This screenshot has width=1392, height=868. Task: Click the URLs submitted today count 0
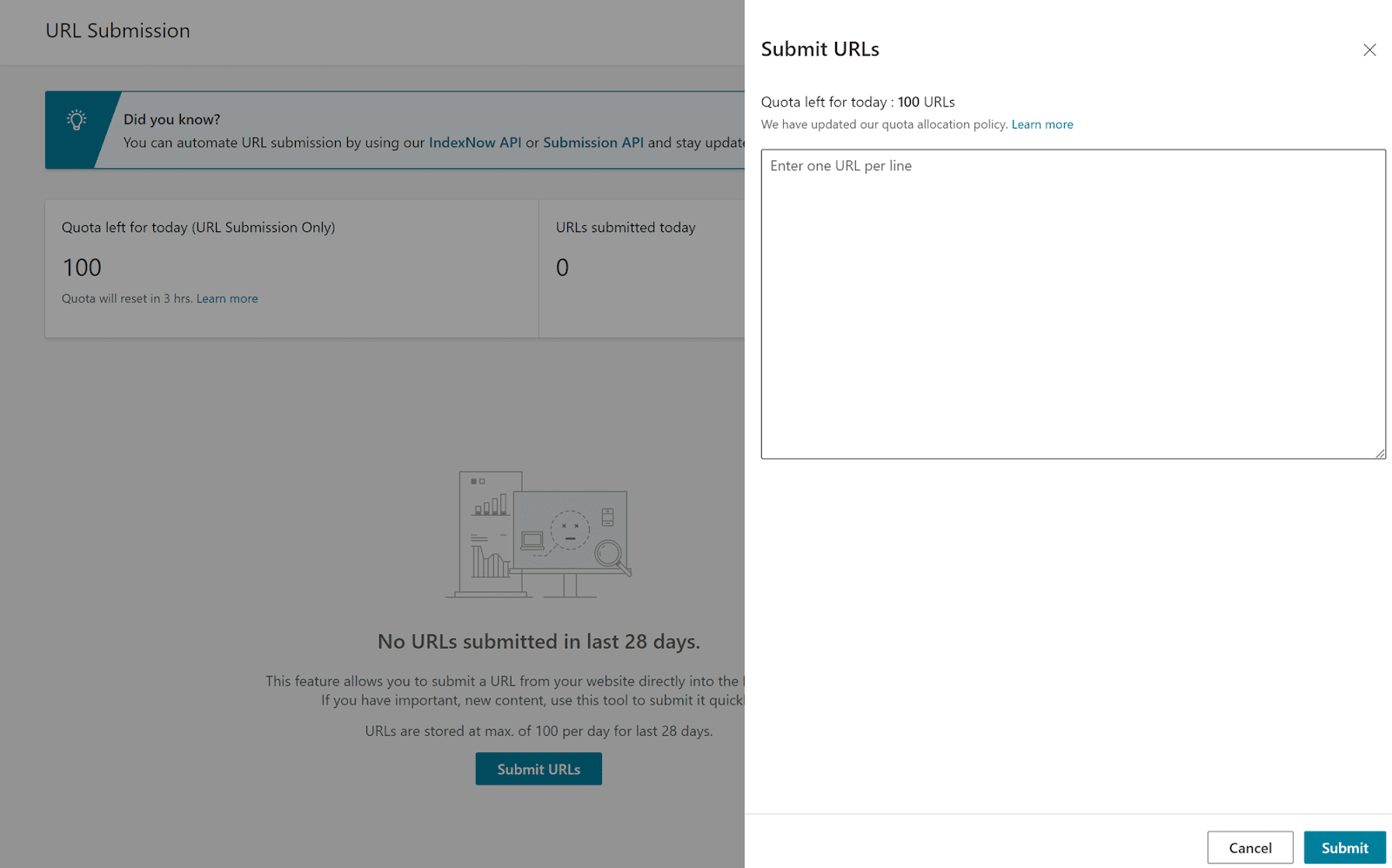point(562,267)
